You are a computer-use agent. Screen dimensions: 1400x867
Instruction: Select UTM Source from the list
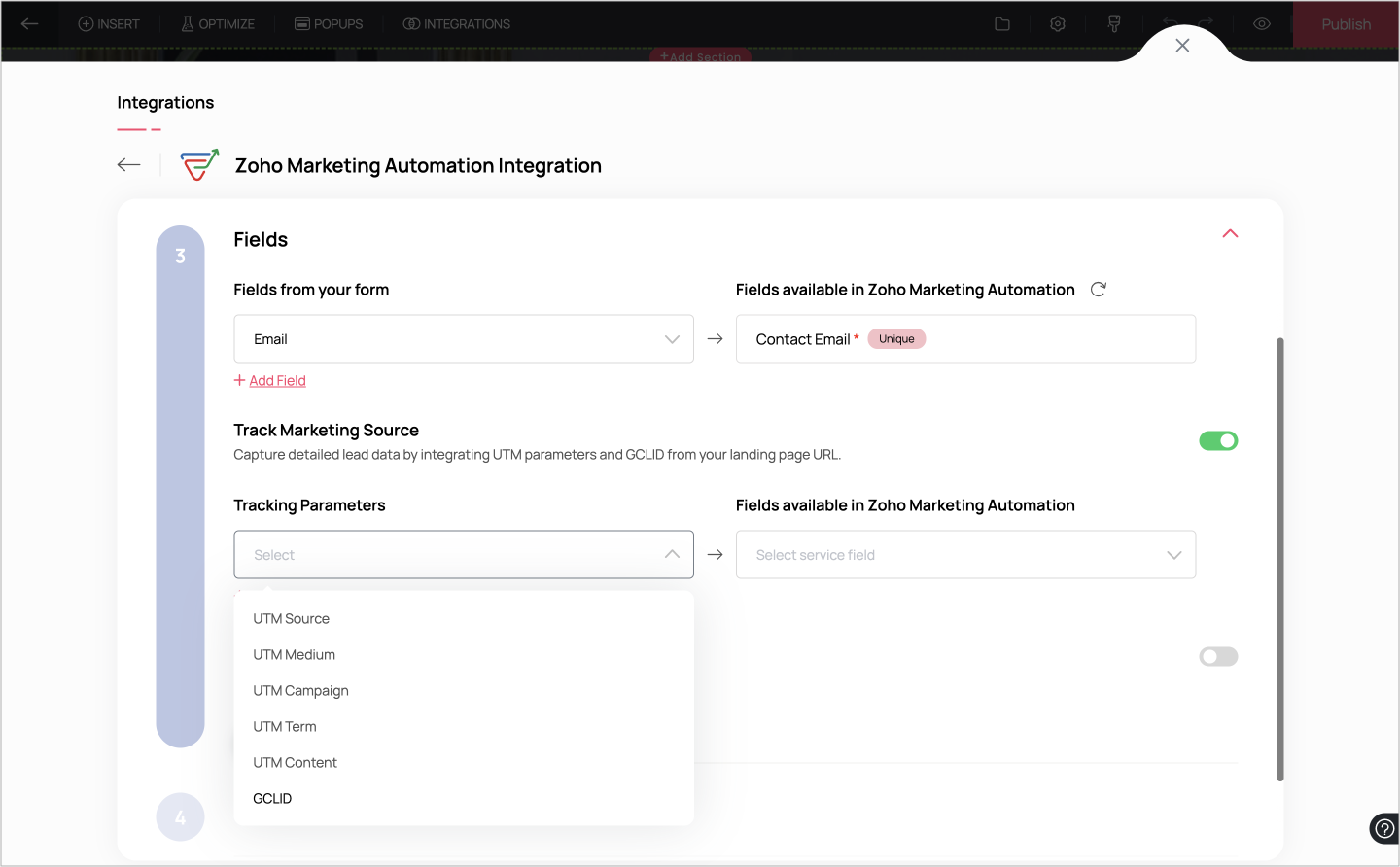click(x=292, y=619)
